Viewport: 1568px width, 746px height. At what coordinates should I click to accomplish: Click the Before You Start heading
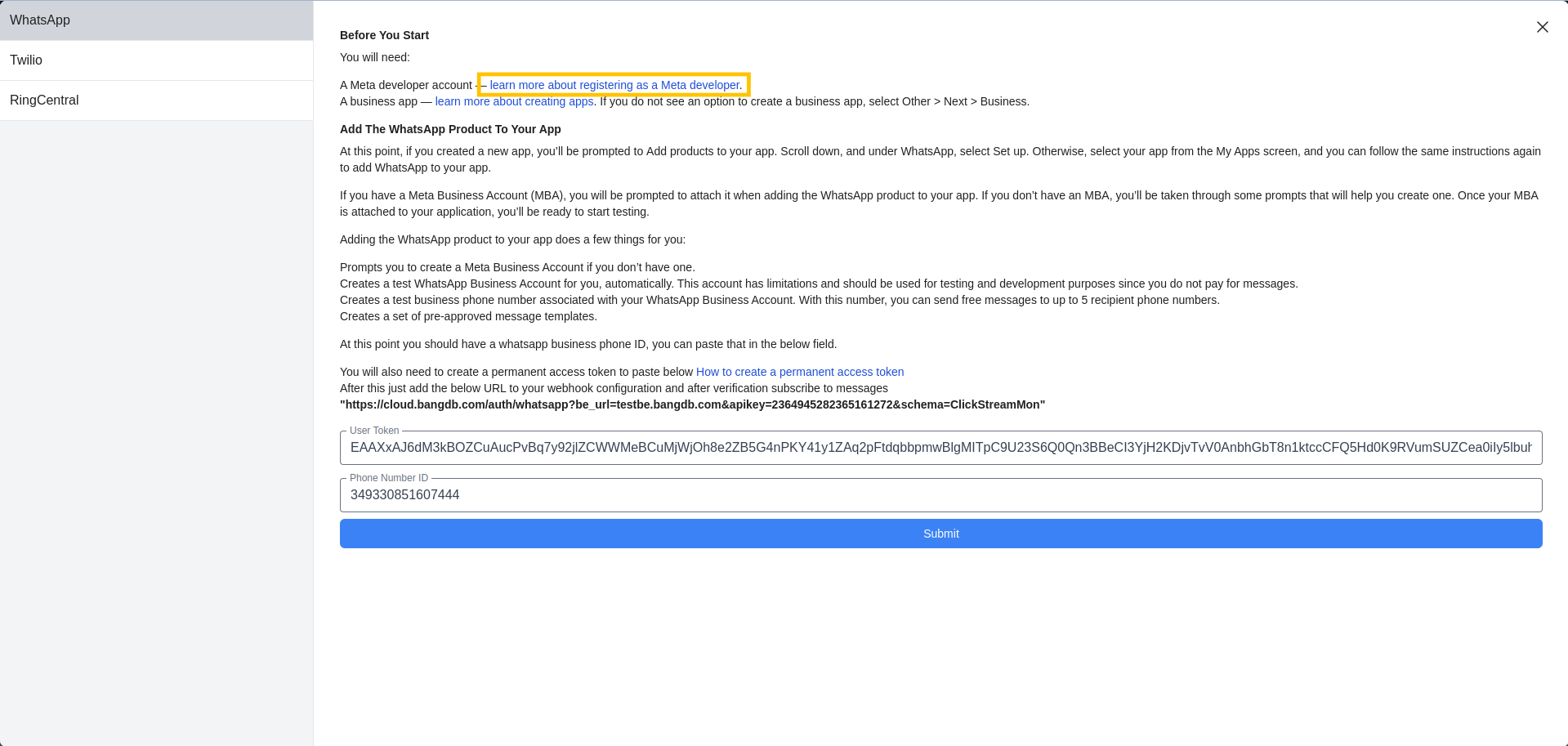coord(384,35)
